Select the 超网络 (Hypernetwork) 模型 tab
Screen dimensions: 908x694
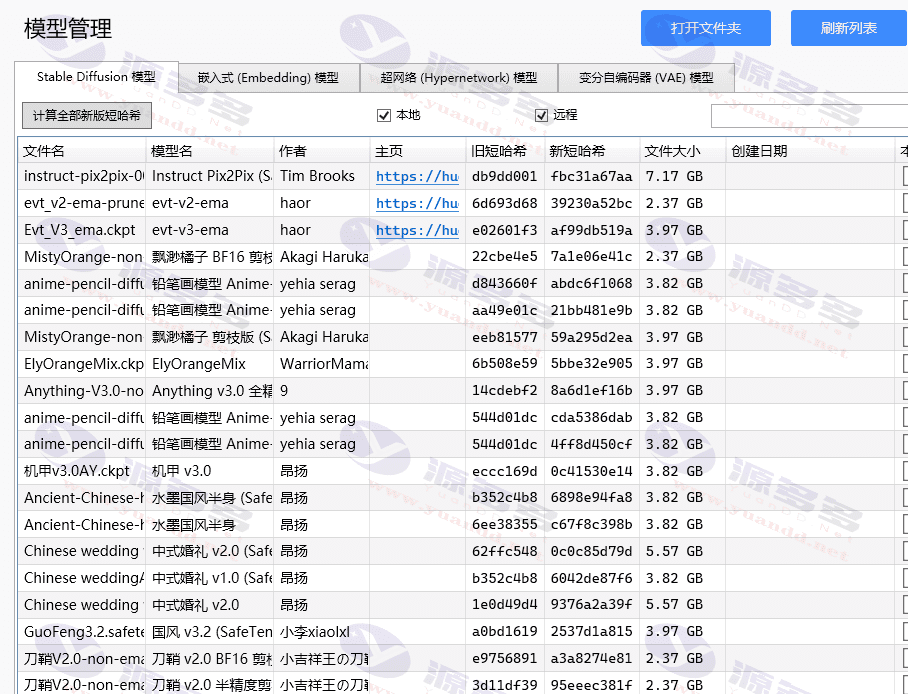459,78
